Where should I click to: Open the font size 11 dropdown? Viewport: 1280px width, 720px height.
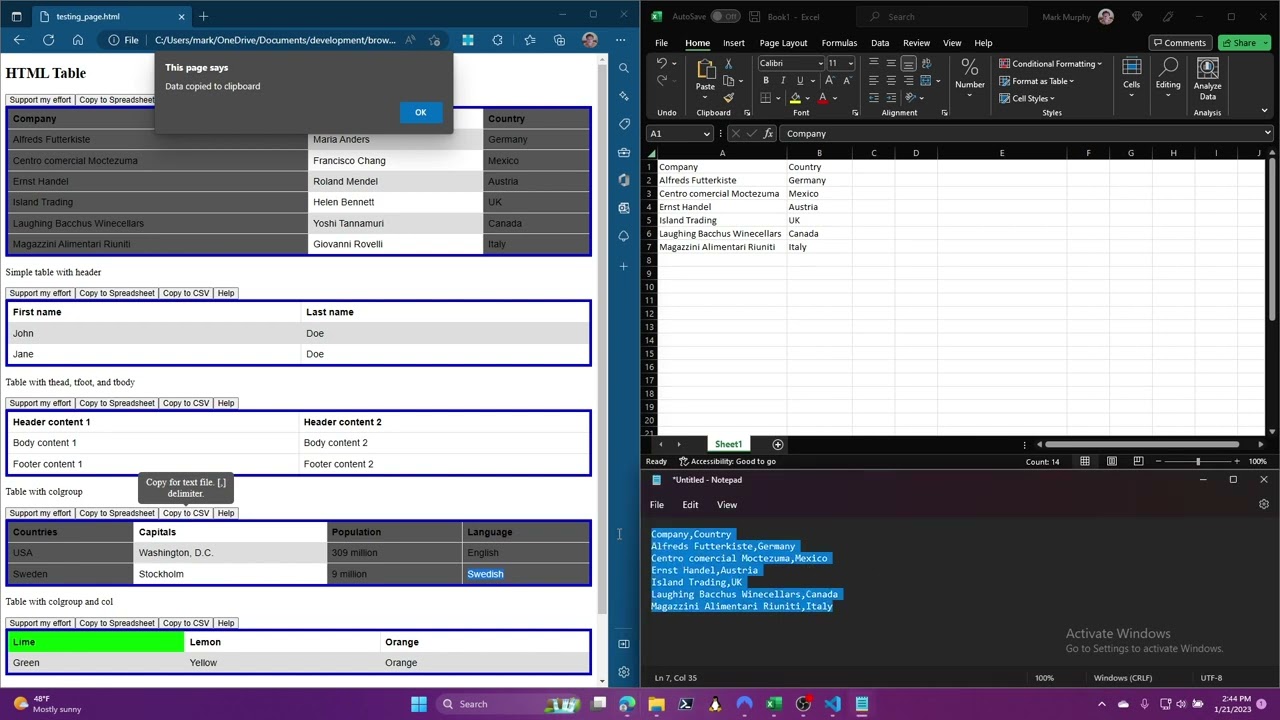pyautogui.click(x=850, y=63)
